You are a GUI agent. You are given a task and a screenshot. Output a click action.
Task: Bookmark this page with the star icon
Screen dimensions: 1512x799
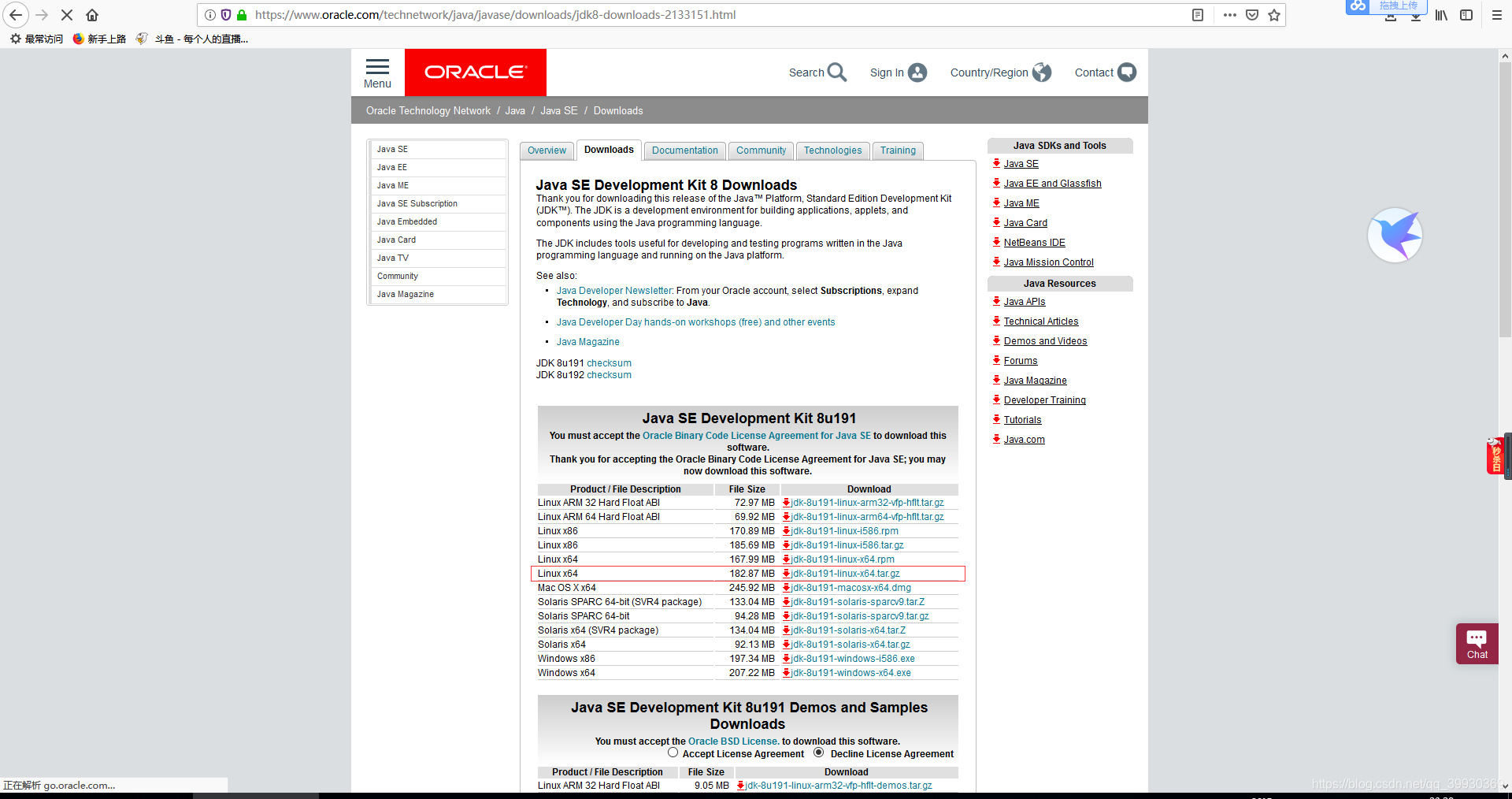[1274, 15]
